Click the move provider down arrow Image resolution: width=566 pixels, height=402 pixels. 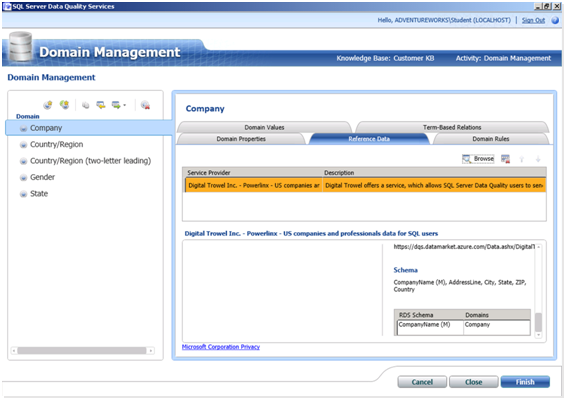(538, 159)
